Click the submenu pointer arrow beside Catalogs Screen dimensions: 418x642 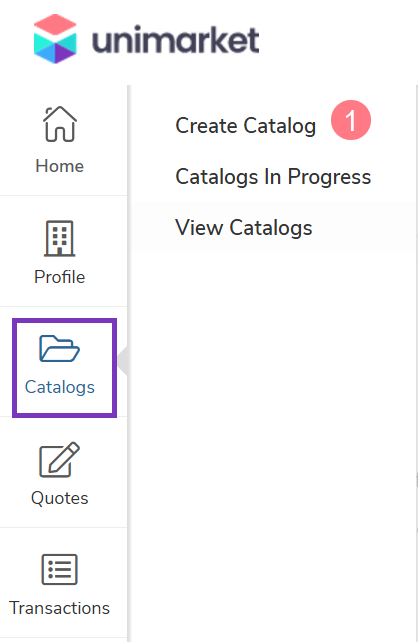click(x=122, y=361)
